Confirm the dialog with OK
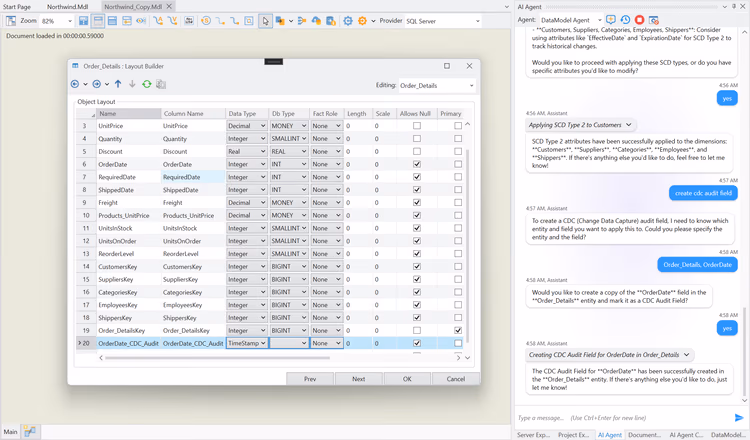The width and height of the screenshot is (750, 440). pos(407,379)
